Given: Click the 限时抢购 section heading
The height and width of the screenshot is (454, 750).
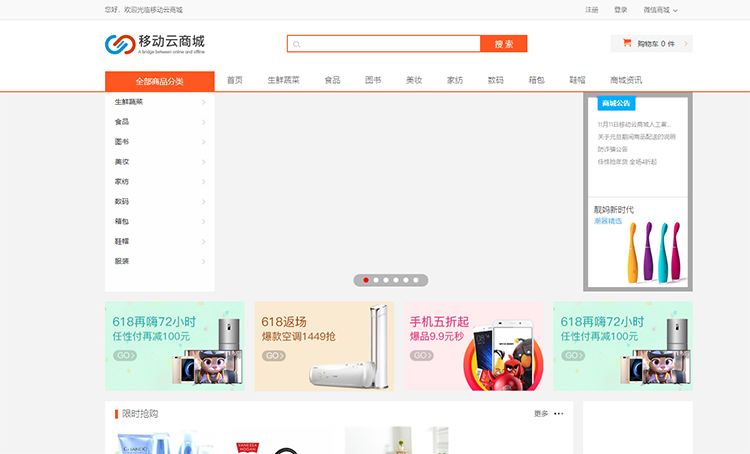Looking at the screenshot, I should [x=140, y=414].
